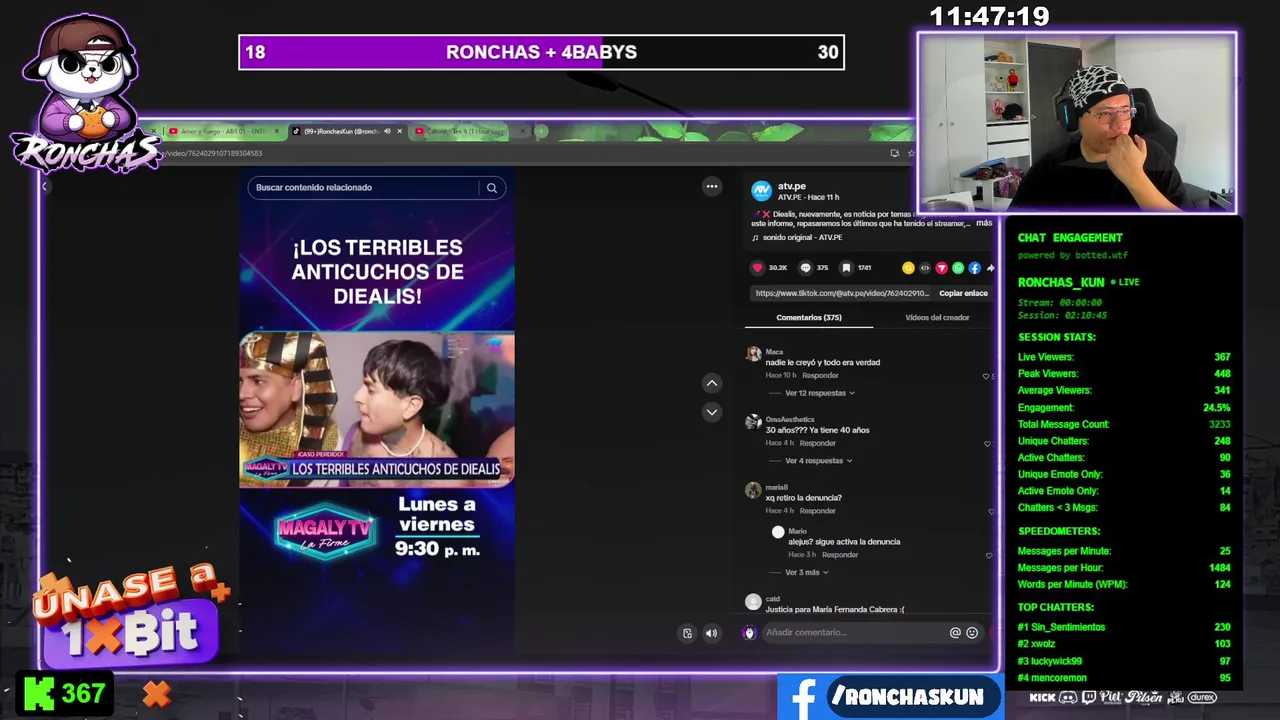Click 'Justicia para María Fernanda Cabrera' comment

click(834, 609)
